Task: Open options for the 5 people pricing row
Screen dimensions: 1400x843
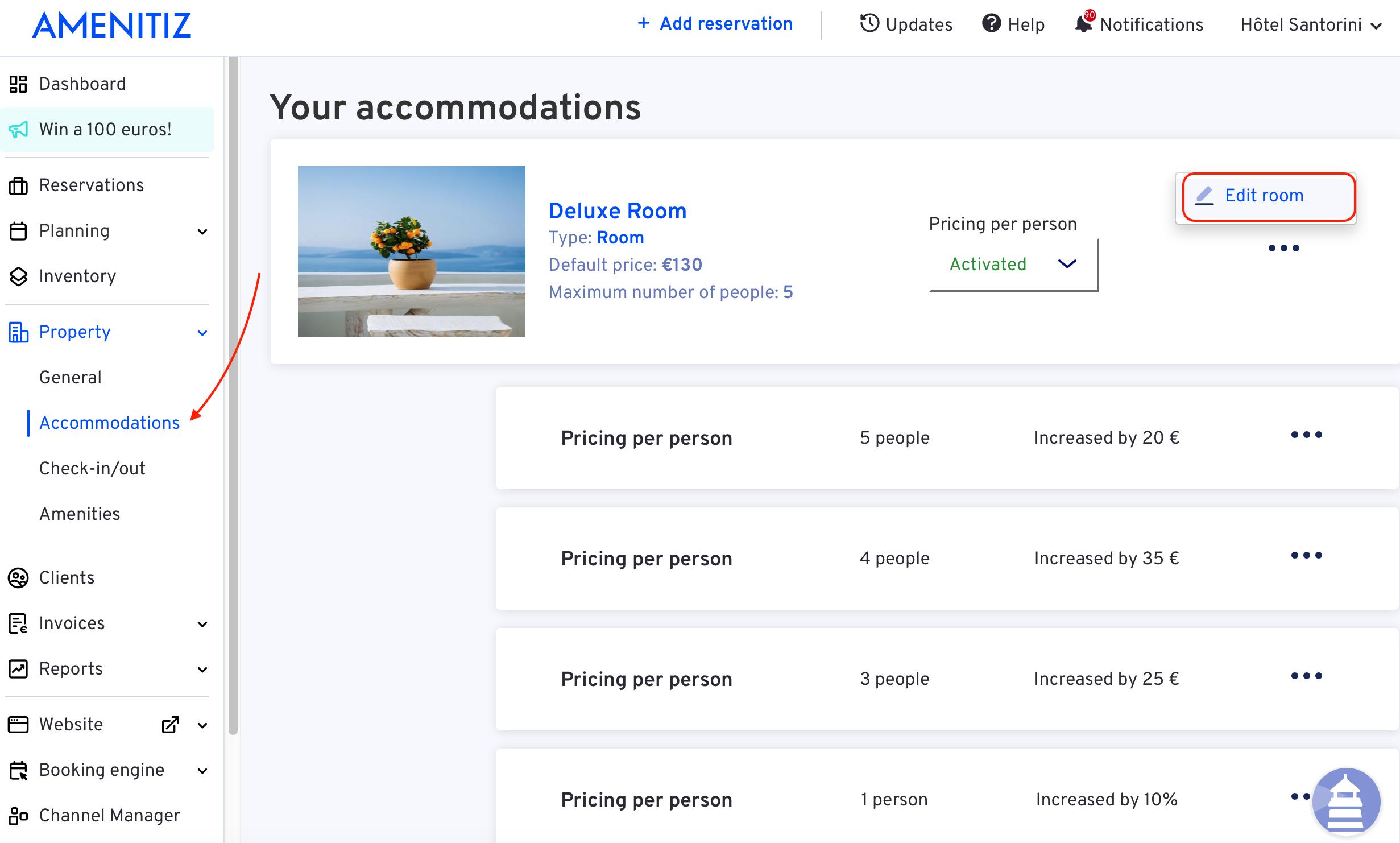Action: (x=1306, y=435)
